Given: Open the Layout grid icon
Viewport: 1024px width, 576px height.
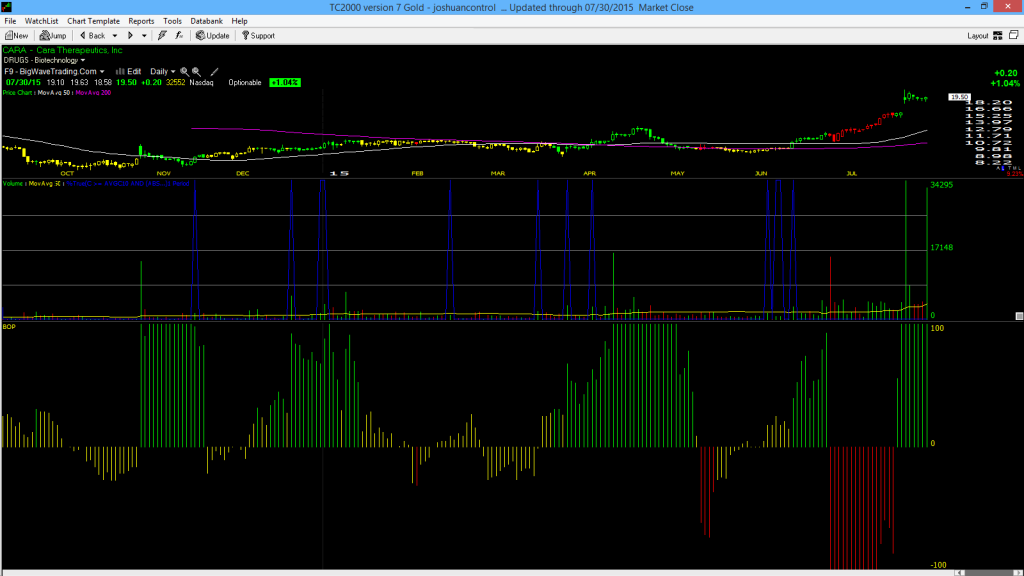Looking at the screenshot, I should coord(997,36).
